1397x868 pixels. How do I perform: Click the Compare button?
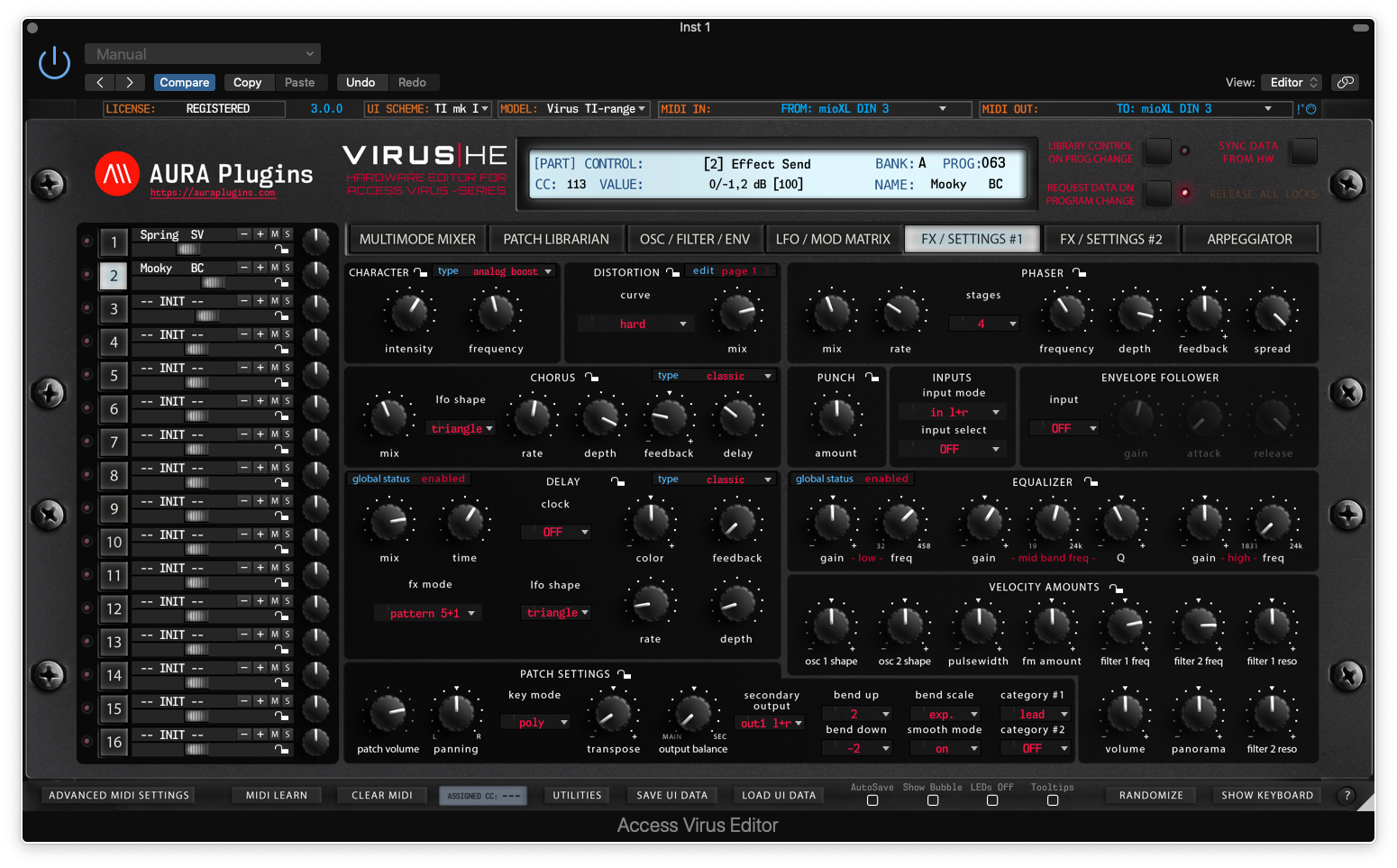coord(185,82)
